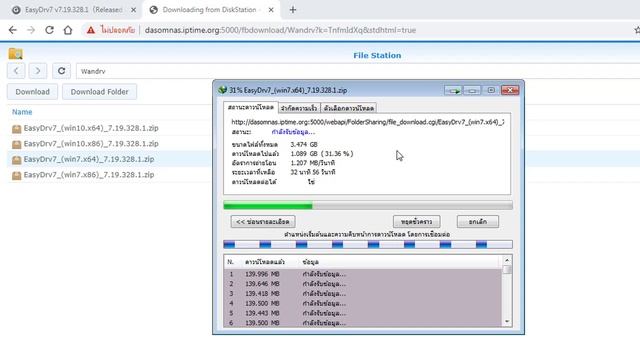This screenshot has width=640, height=360.
Task: Click the pause button (หยุดชั่วคราว)
Action: point(416,222)
